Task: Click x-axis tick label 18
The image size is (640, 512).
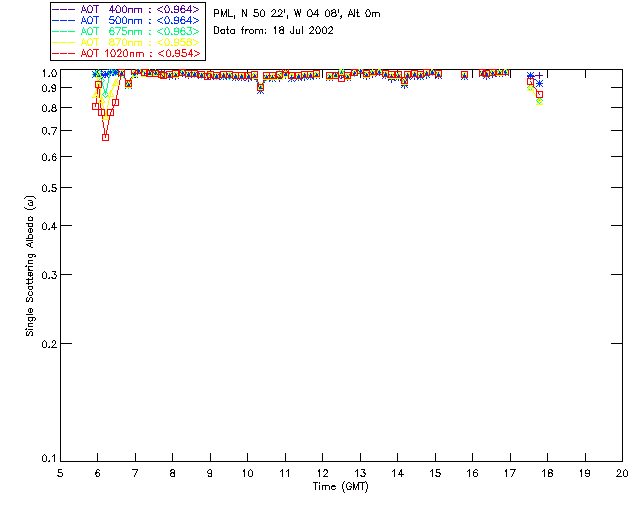Action: tap(547, 473)
